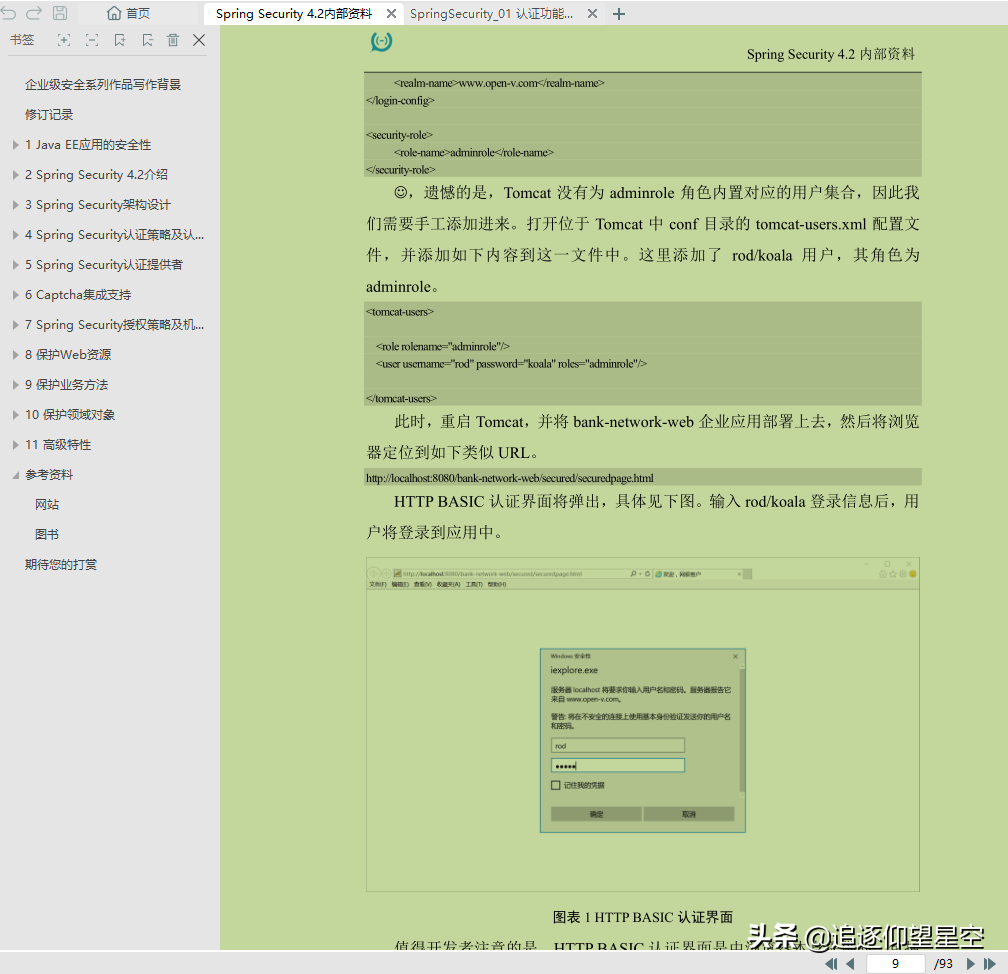This screenshot has width=1008, height=974.
Task: Open bookmark 修订记录
Action: 50,114
